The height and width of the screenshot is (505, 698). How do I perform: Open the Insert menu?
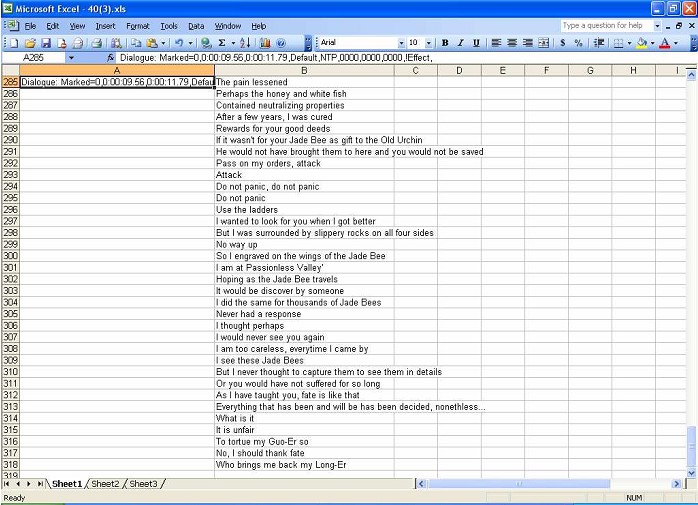click(x=105, y=26)
